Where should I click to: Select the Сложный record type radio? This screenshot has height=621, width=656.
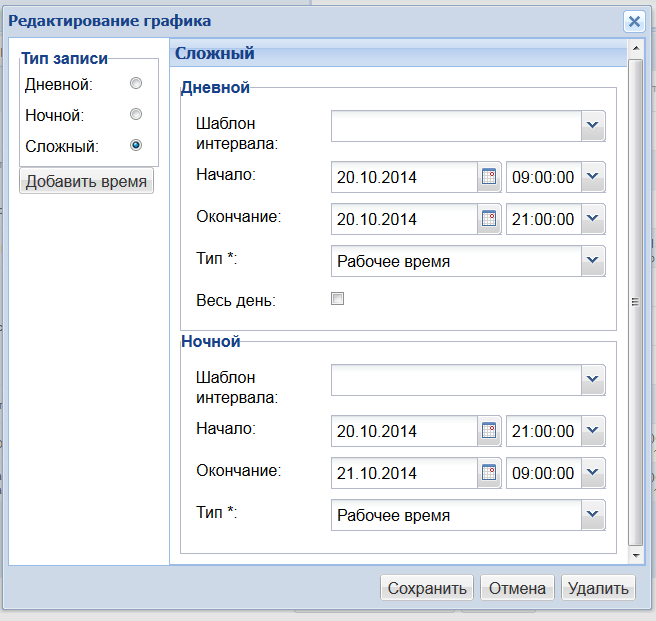(x=136, y=145)
